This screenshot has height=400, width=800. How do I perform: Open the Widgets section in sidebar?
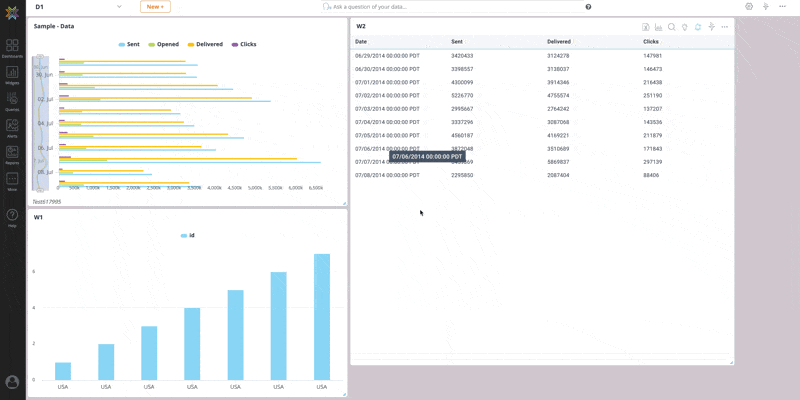click(12, 74)
